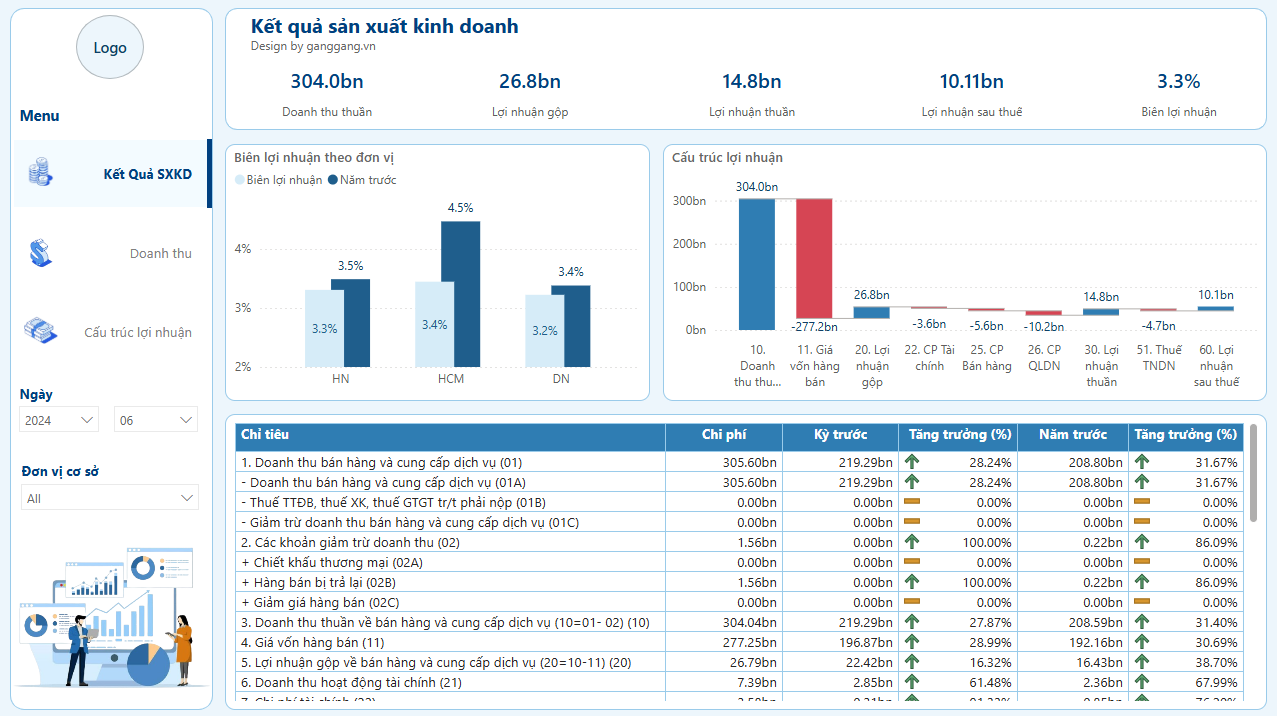Go to Cấu trúc lợi nhuận menu page
The width and height of the screenshot is (1277, 716).
point(138,333)
